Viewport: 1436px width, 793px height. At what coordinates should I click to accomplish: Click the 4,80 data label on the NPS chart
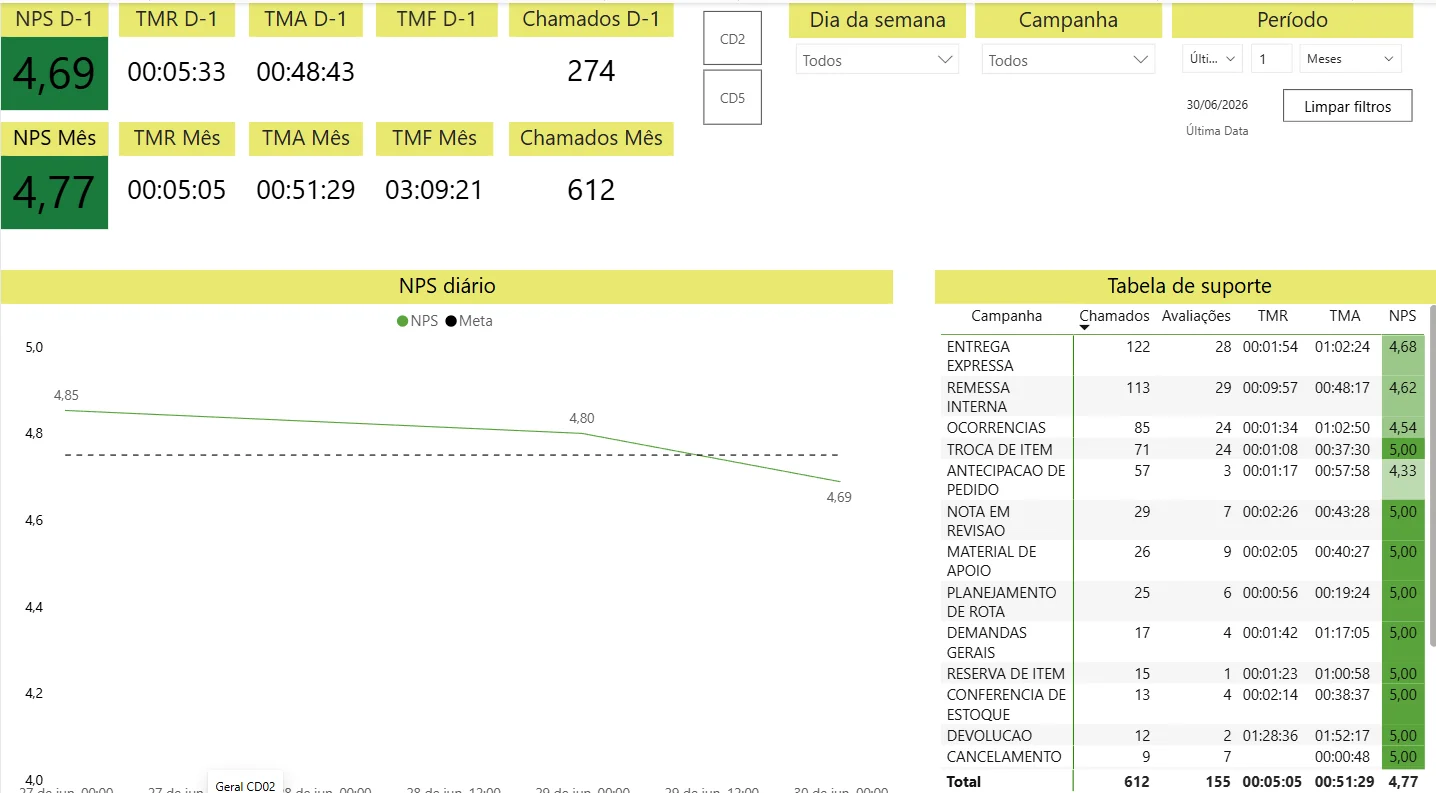(582, 418)
